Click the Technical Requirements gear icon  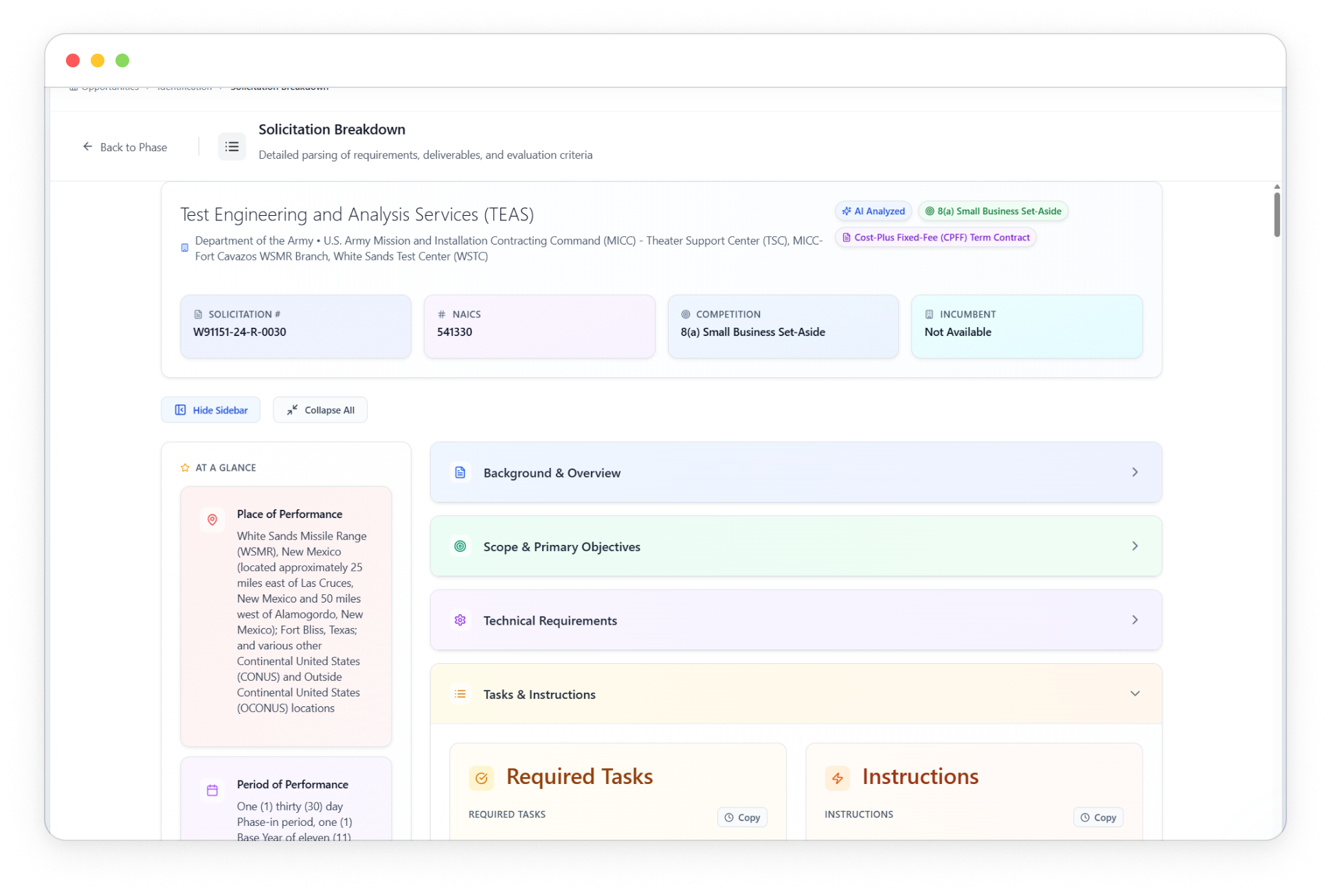pyautogui.click(x=460, y=620)
